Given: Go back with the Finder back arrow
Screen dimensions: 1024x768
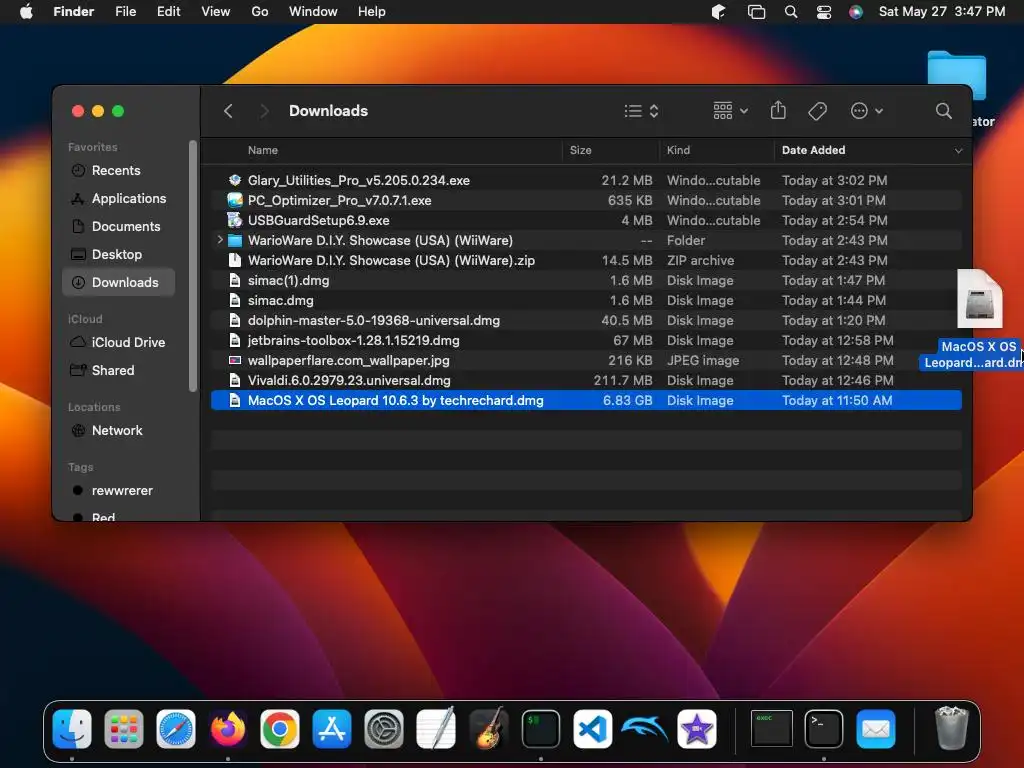Looking at the screenshot, I should [x=228, y=111].
